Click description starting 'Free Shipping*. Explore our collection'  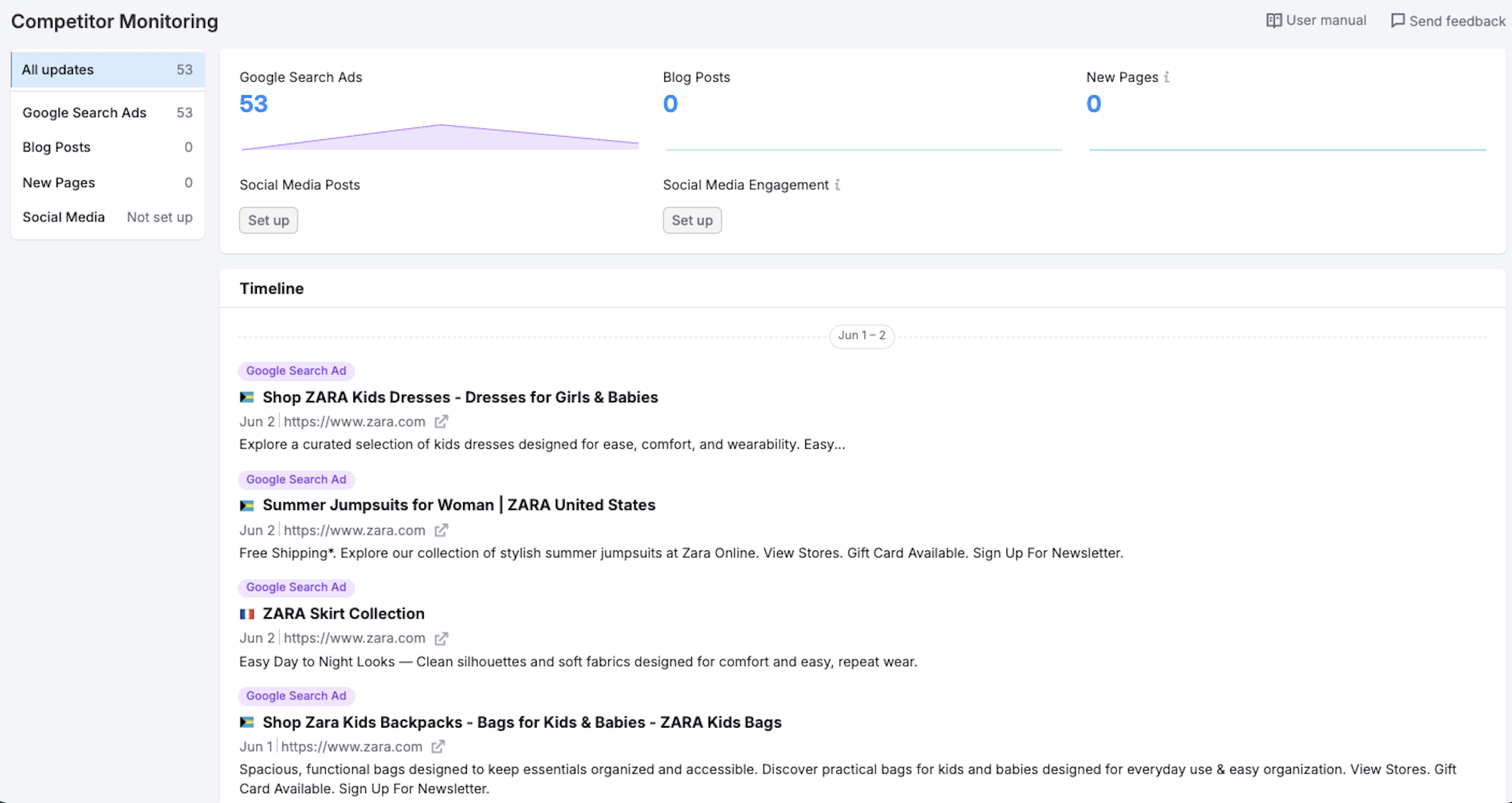[x=681, y=553]
